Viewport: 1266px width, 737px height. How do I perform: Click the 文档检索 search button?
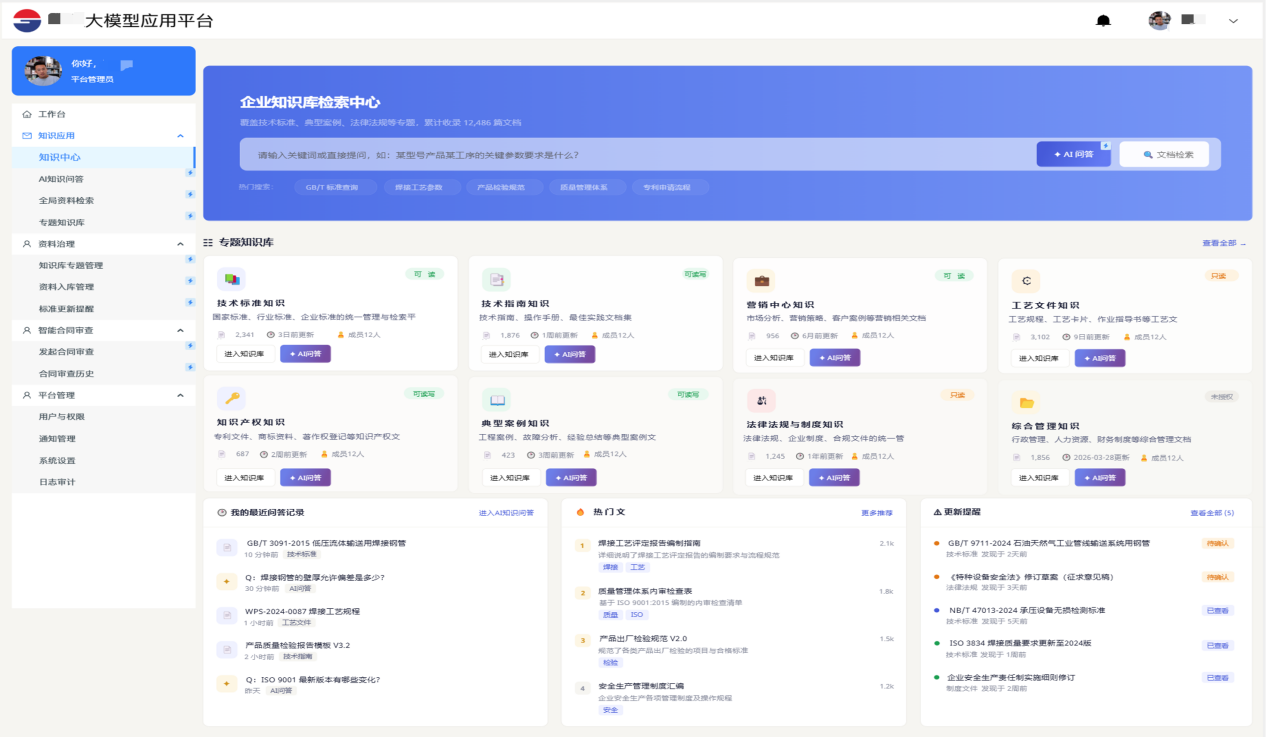(1164, 154)
